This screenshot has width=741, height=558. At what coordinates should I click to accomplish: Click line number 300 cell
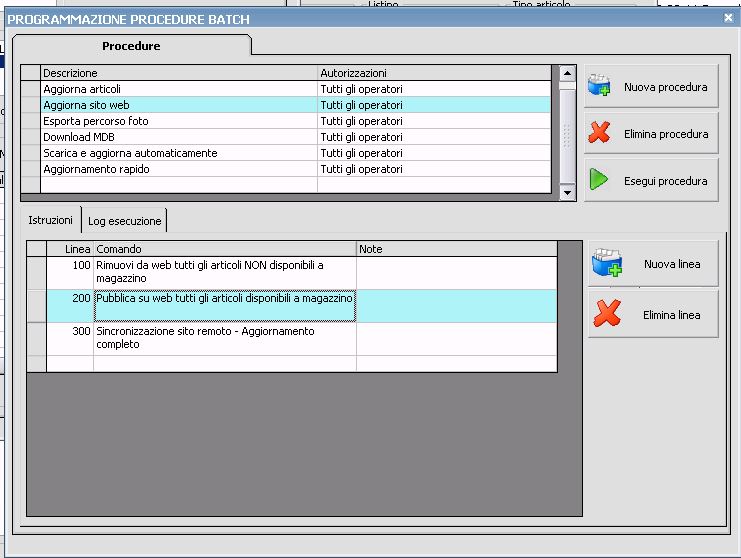click(x=70, y=339)
